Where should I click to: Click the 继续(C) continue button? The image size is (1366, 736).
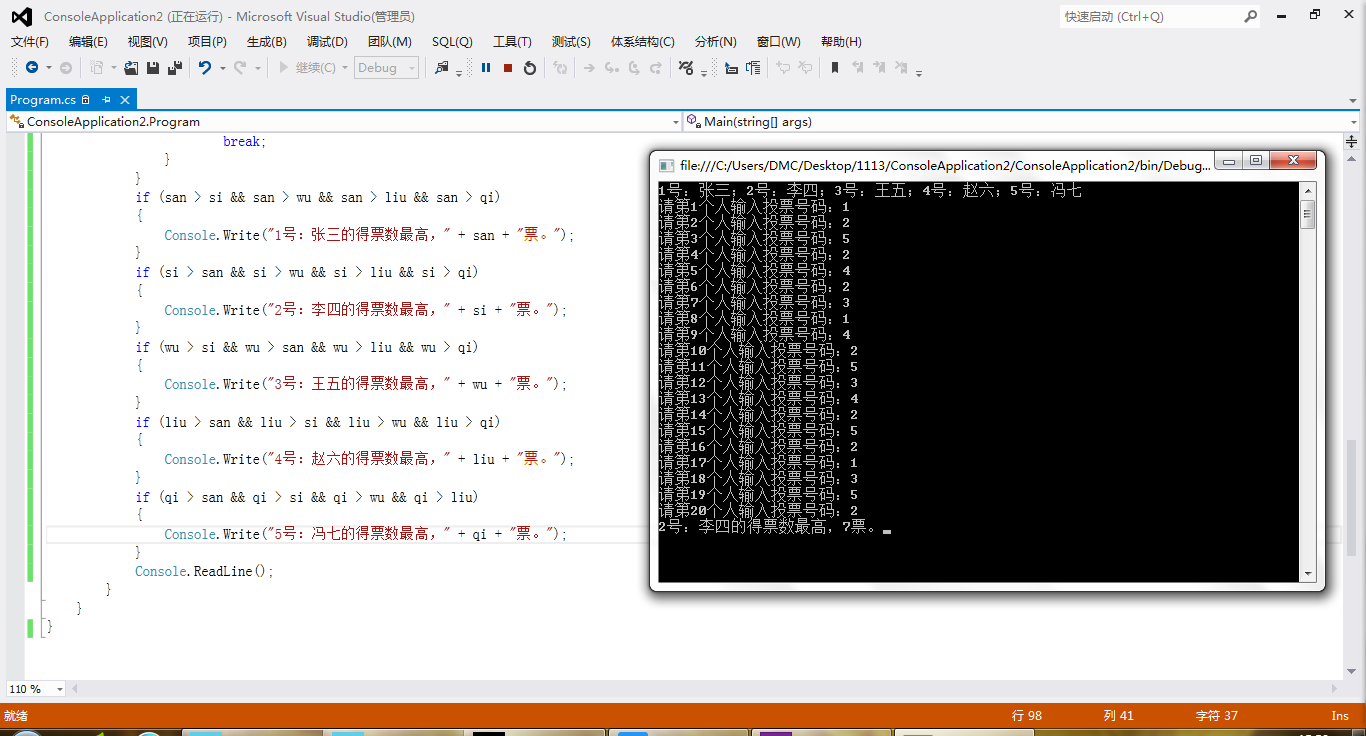click(307, 68)
